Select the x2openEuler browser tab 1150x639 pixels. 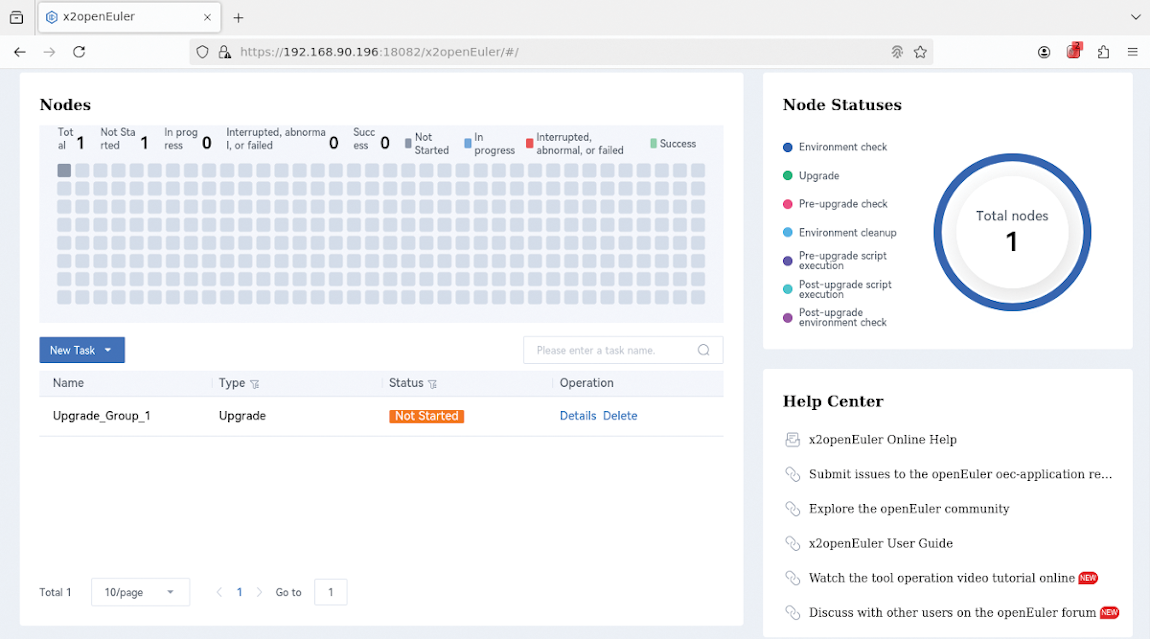click(129, 17)
